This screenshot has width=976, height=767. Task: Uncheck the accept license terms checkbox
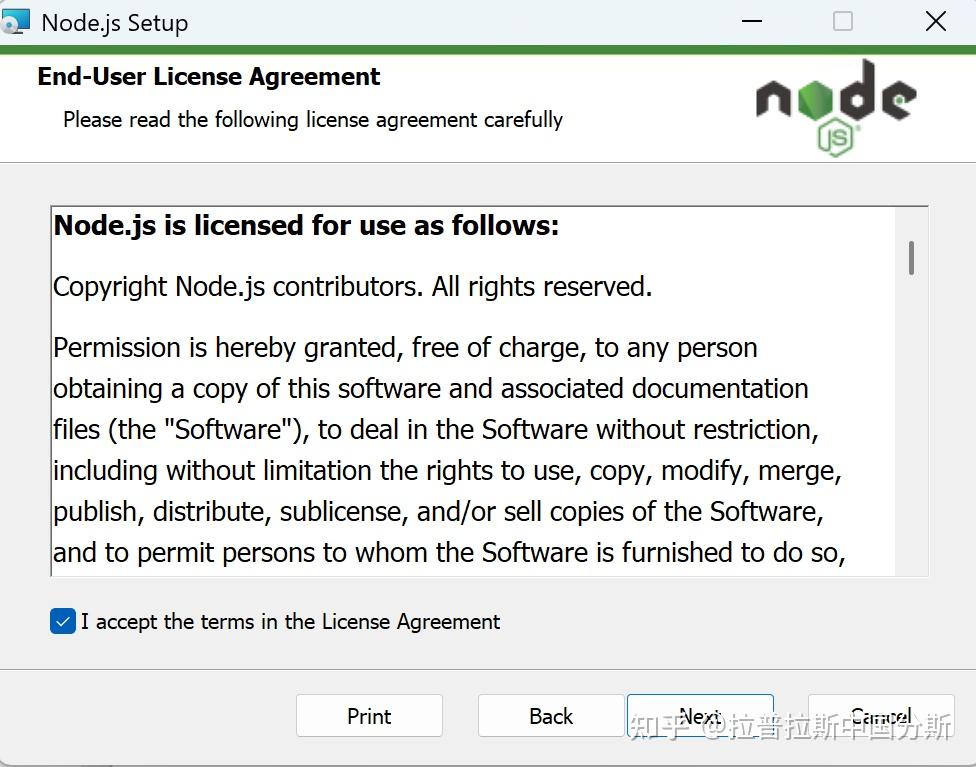(x=63, y=622)
